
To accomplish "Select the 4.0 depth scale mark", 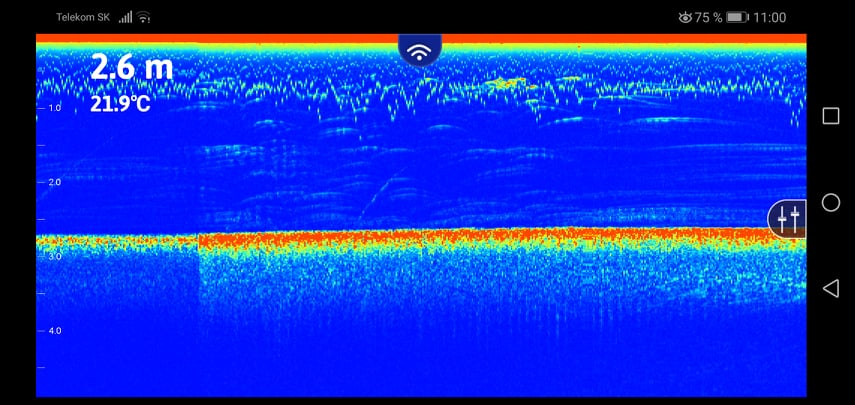I will tap(55, 330).
